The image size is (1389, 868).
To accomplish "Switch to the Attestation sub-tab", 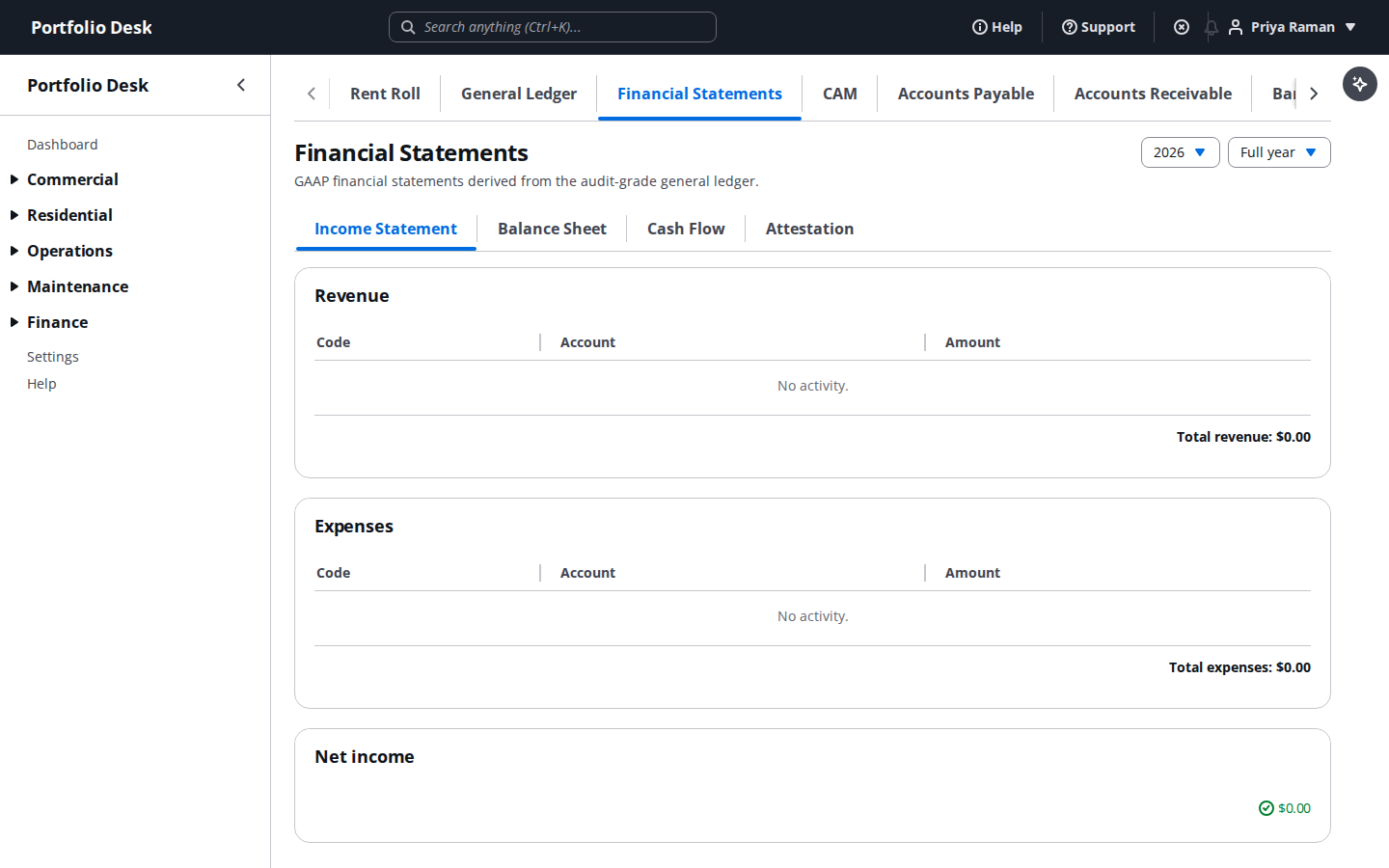I will (x=809, y=229).
